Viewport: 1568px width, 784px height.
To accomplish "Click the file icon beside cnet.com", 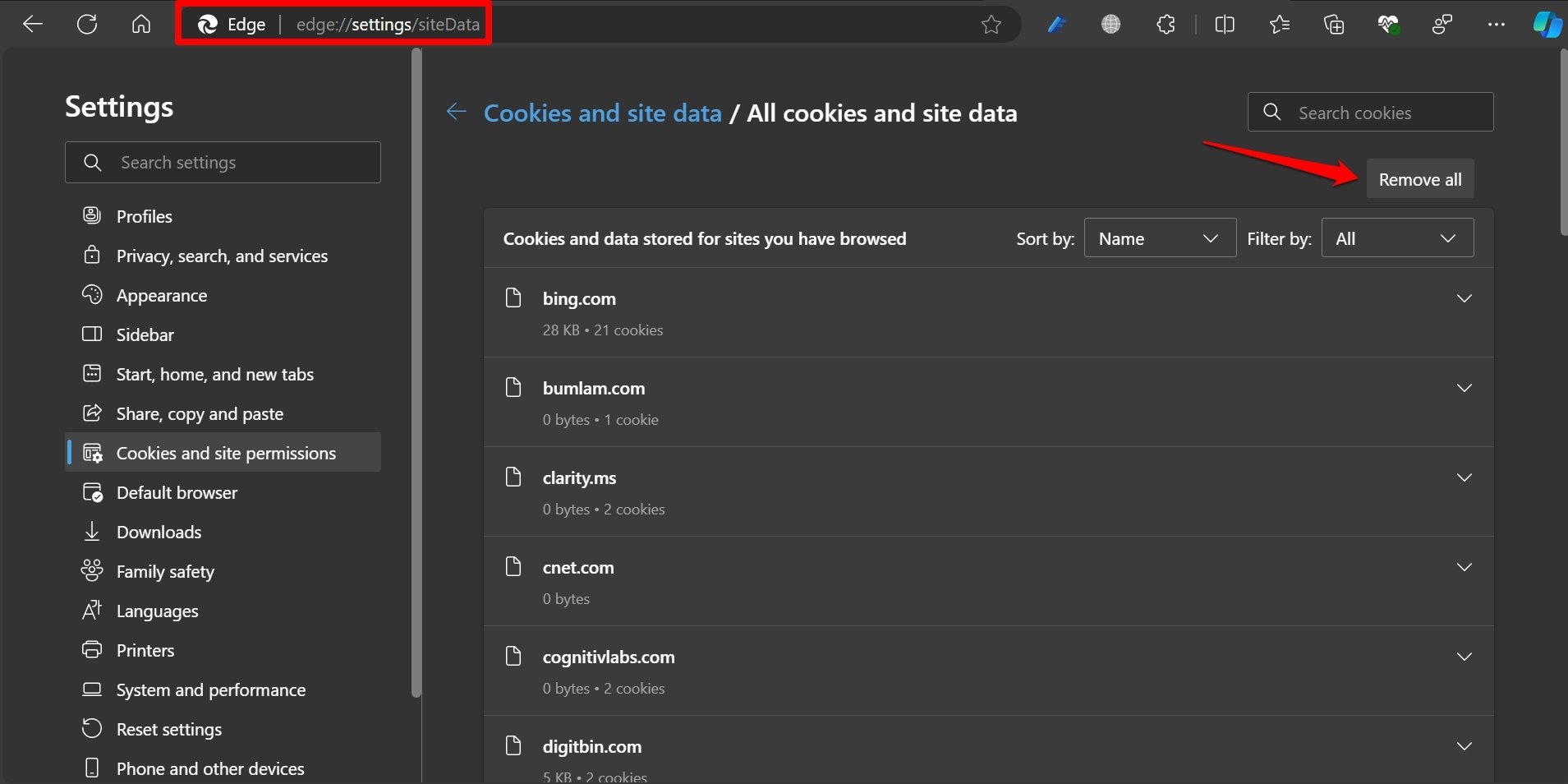I will pyautogui.click(x=513, y=566).
